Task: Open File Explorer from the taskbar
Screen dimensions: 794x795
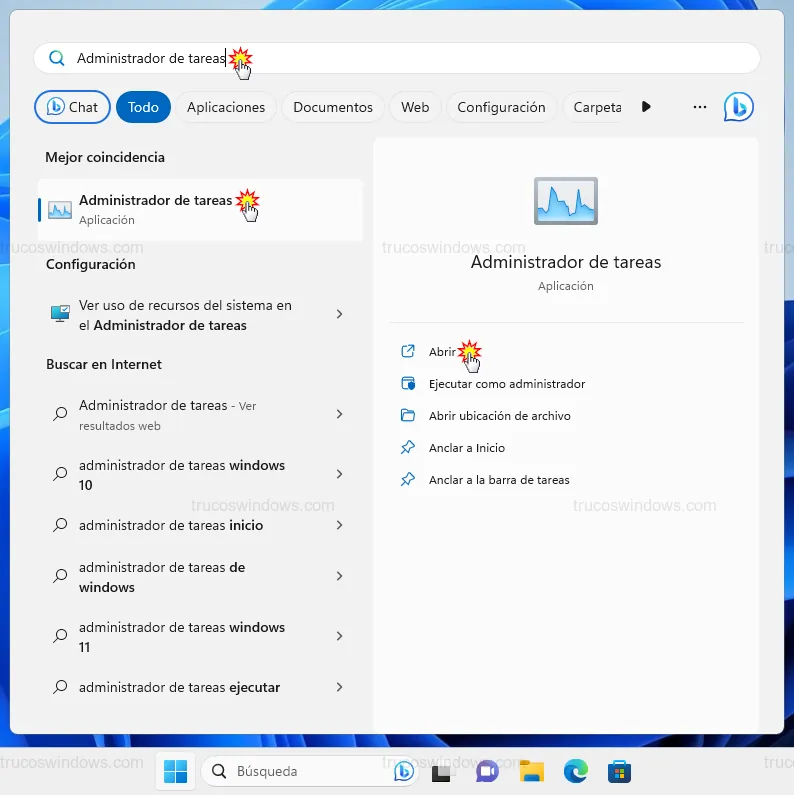Action: (531, 771)
